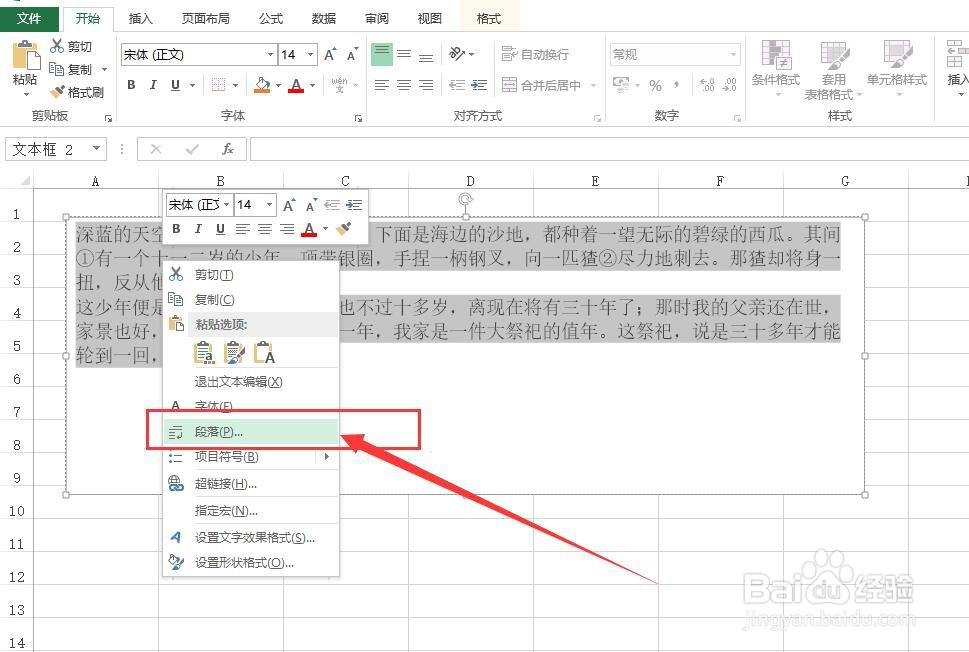The image size is (969, 652).
Task: Apply fill color from the ribbon bucket
Action: click(x=262, y=85)
